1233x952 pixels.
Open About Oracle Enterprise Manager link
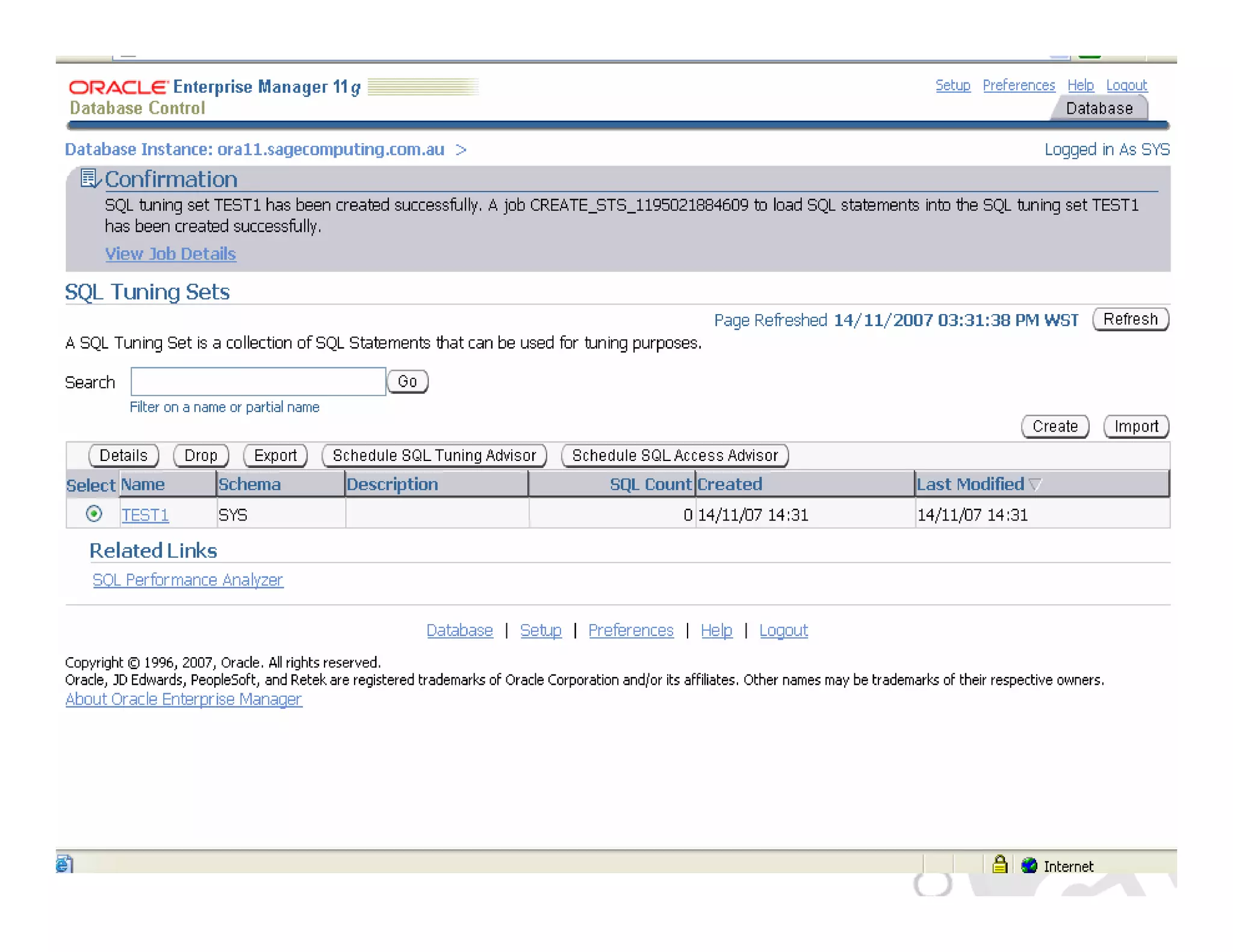pyautogui.click(x=184, y=699)
